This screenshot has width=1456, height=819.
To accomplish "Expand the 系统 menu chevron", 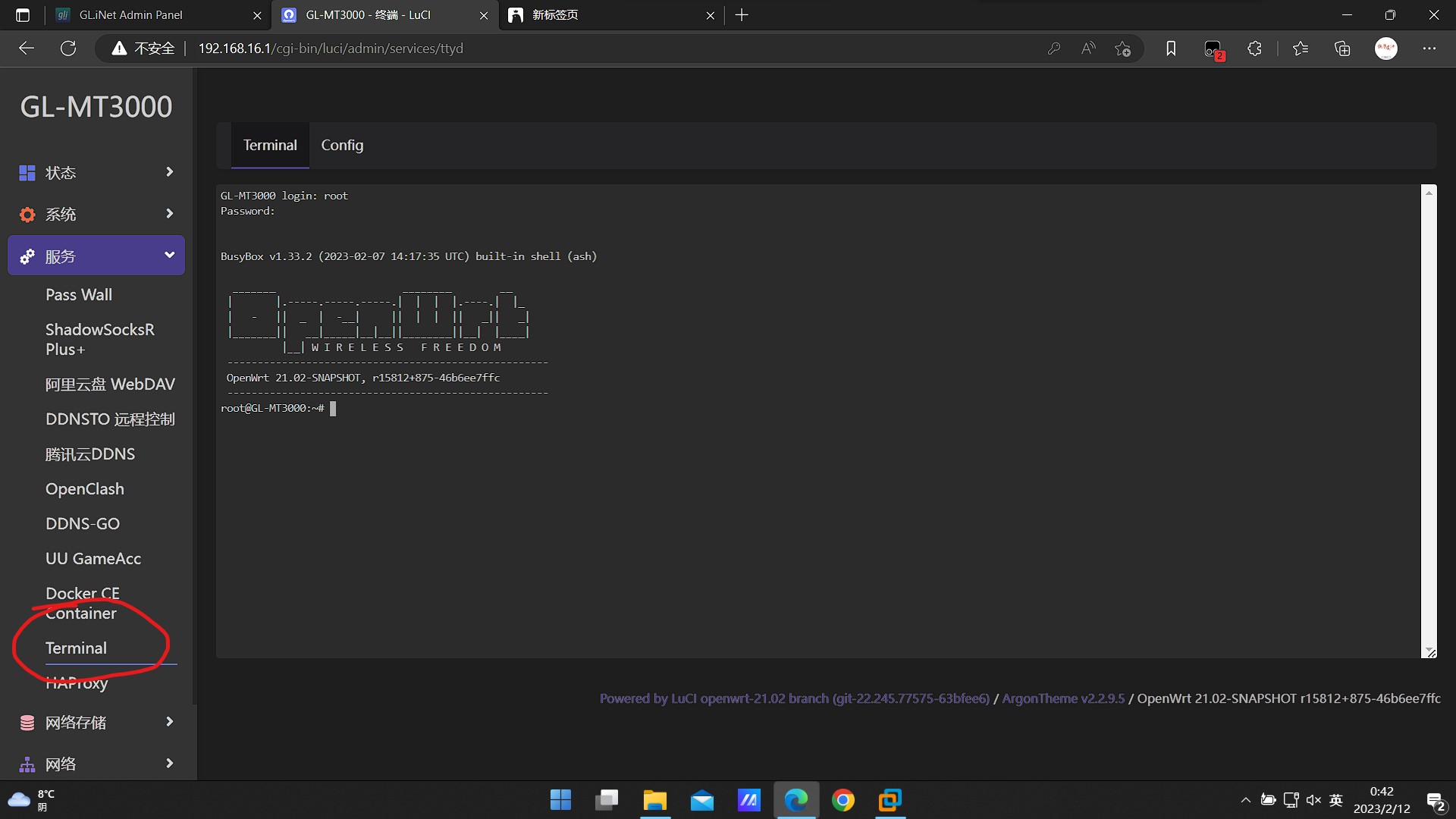I will pos(169,214).
